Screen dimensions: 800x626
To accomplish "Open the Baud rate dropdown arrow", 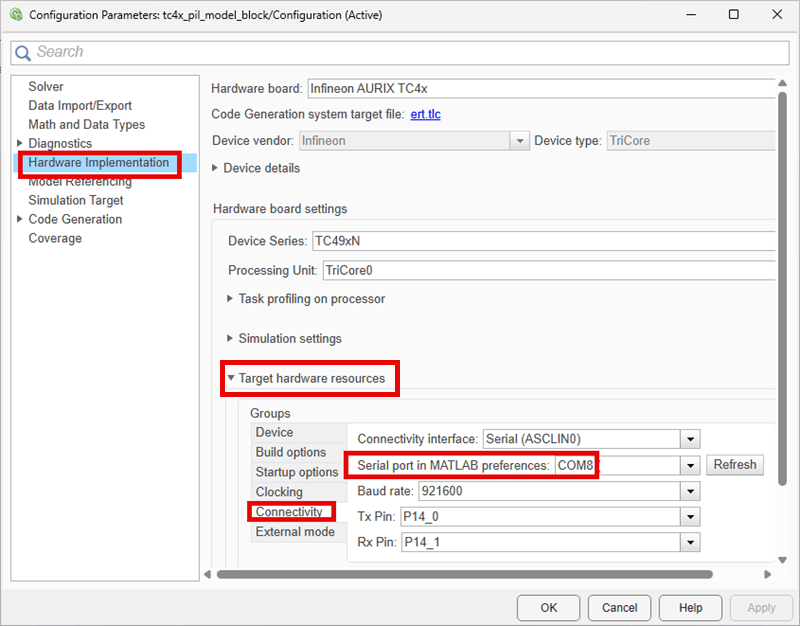I will (x=690, y=491).
